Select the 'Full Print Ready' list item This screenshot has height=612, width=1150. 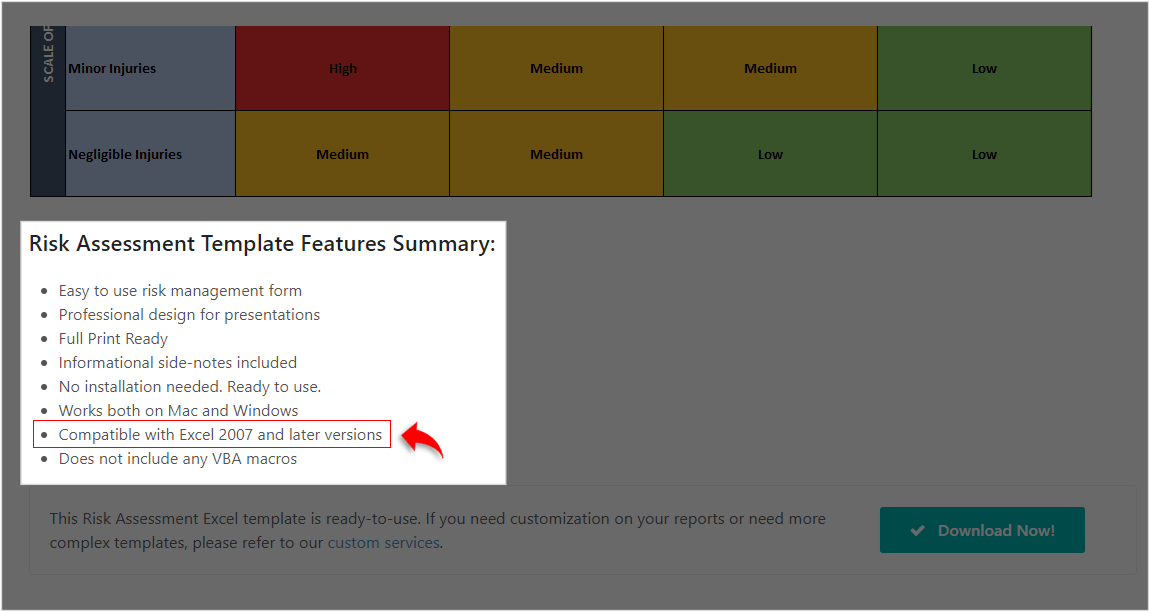point(114,339)
